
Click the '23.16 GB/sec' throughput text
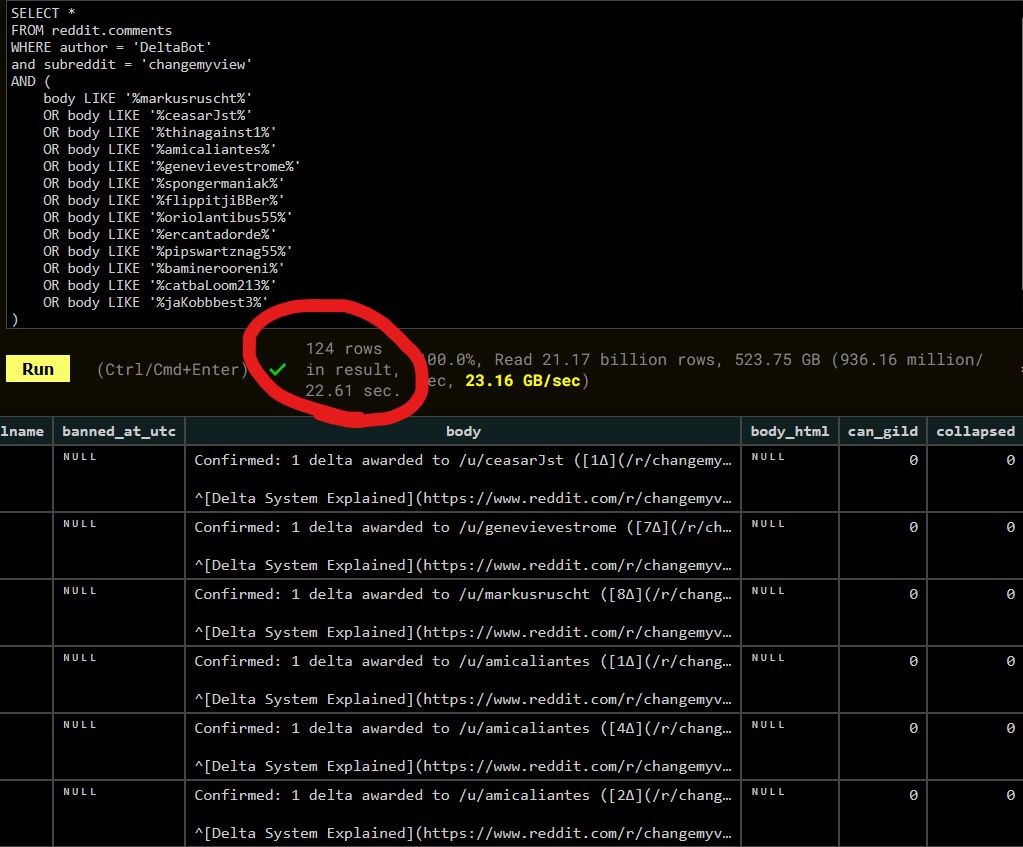pyautogui.click(x=520, y=381)
